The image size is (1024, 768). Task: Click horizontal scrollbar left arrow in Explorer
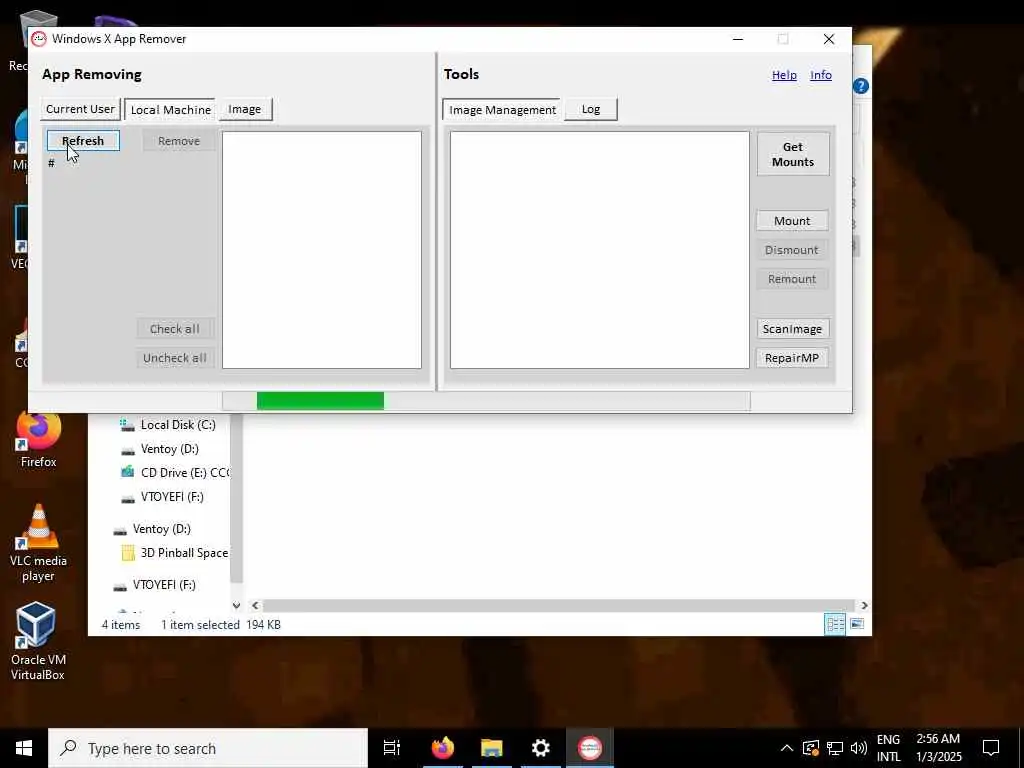(255, 605)
